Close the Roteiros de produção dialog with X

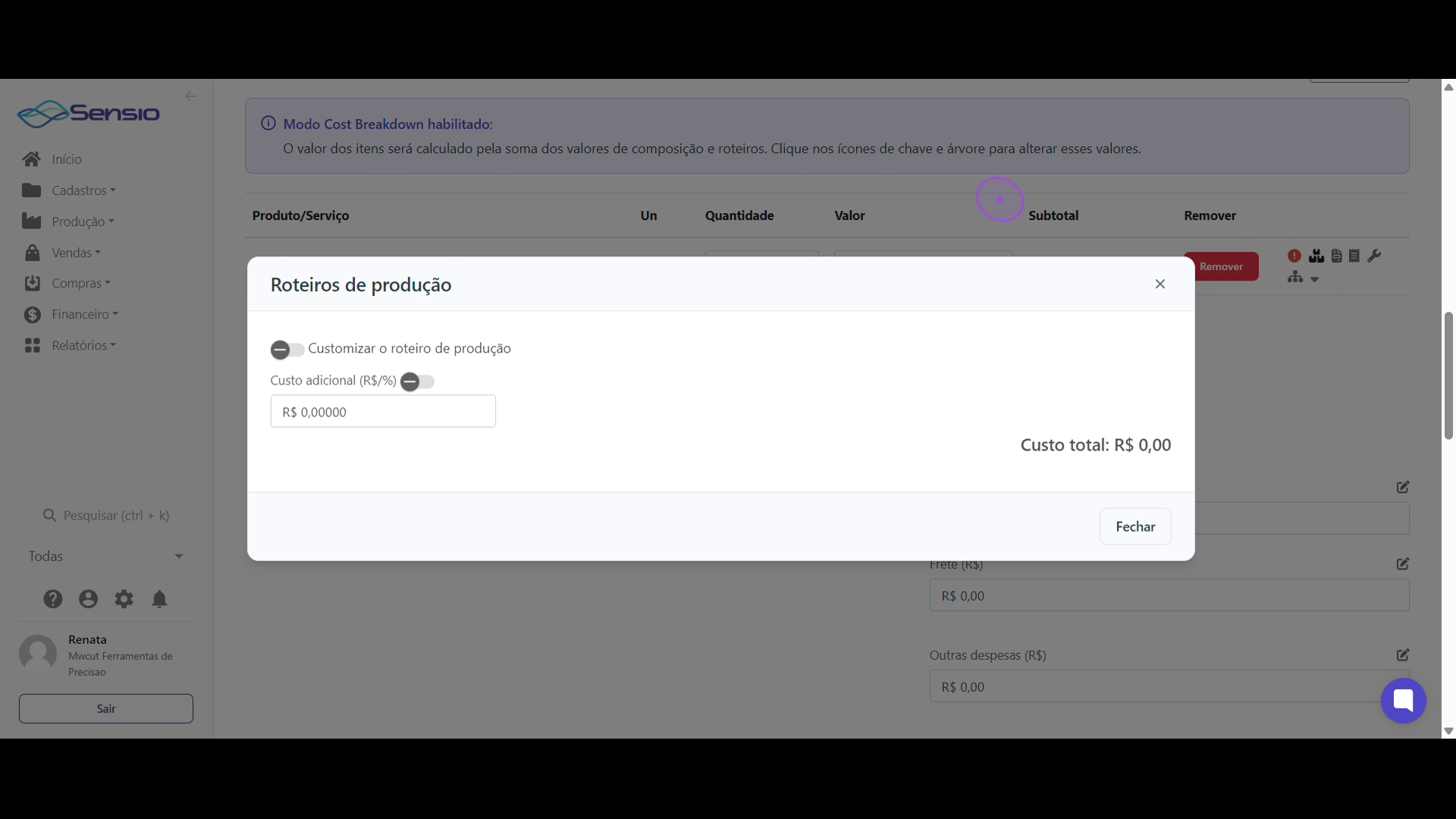[x=1159, y=284]
